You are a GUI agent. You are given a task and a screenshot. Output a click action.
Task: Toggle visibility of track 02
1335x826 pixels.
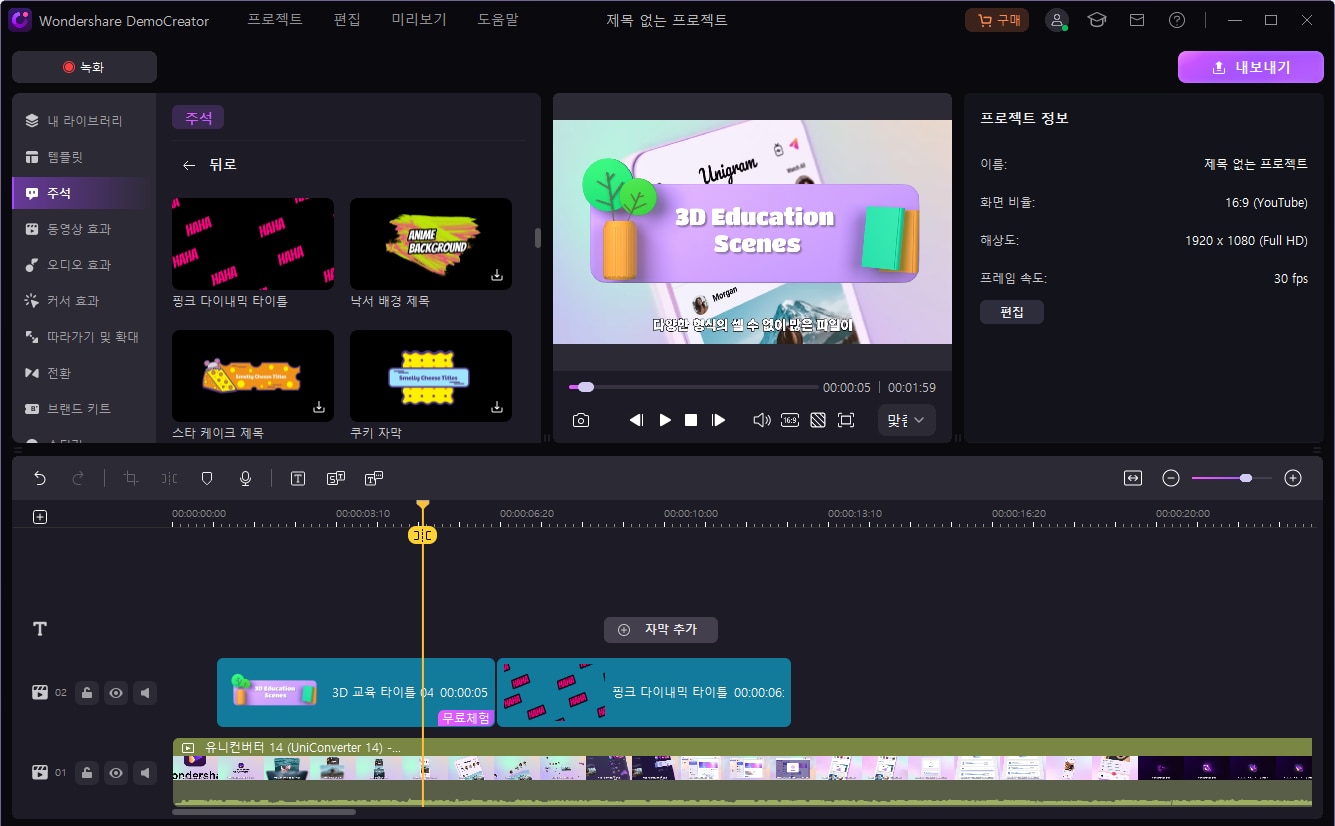point(117,692)
